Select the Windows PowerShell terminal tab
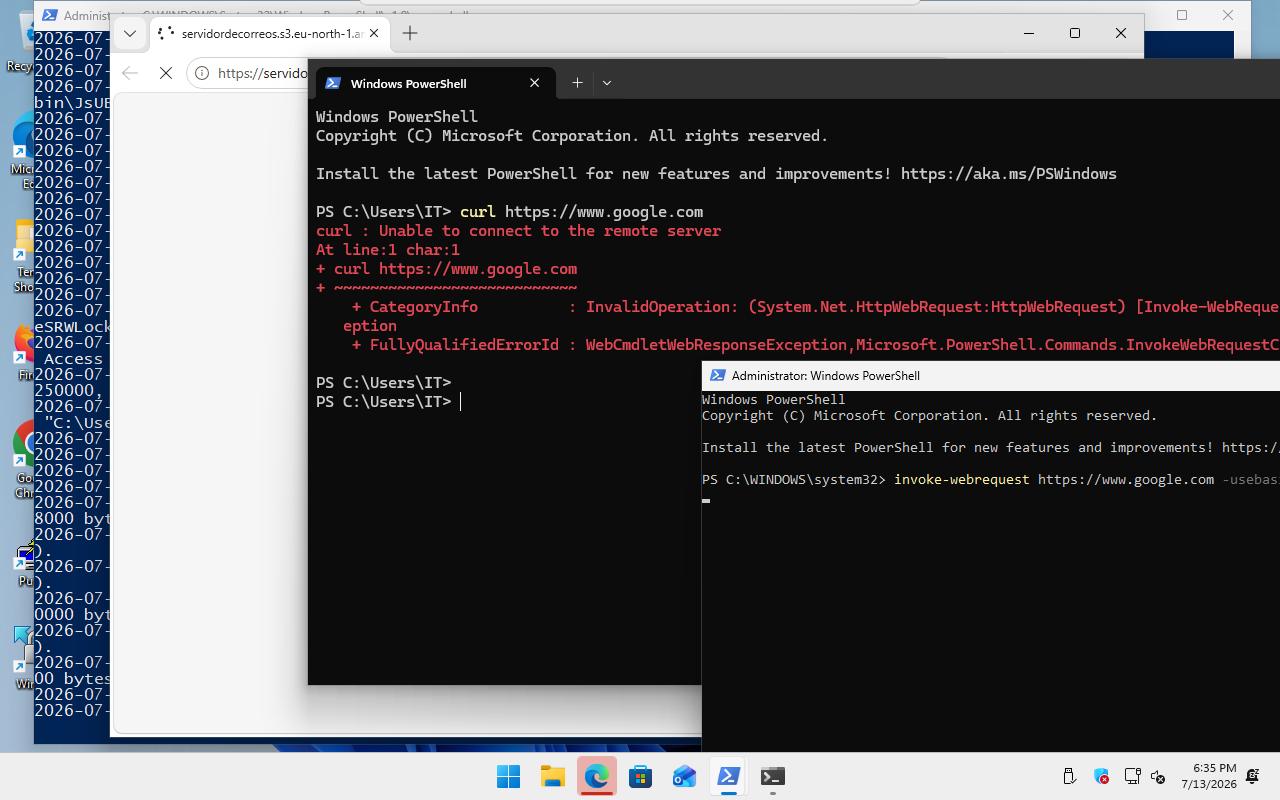Image resolution: width=1280 pixels, height=800 pixels. [434, 83]
